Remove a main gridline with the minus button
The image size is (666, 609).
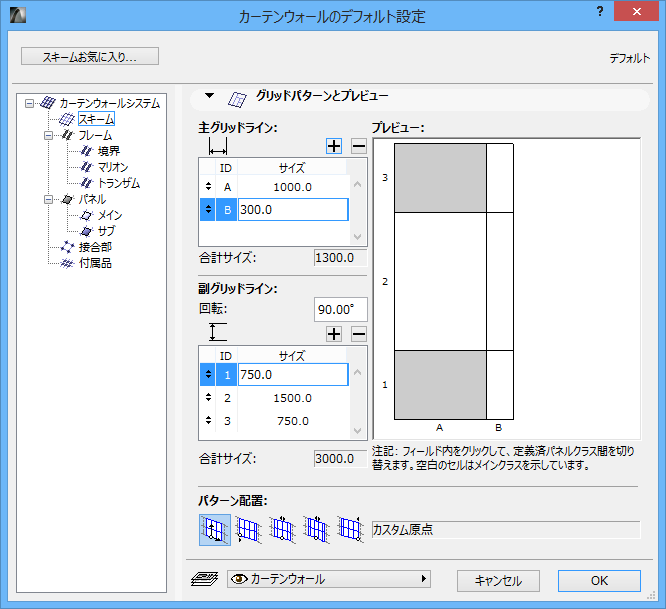[x=359, y=146]
